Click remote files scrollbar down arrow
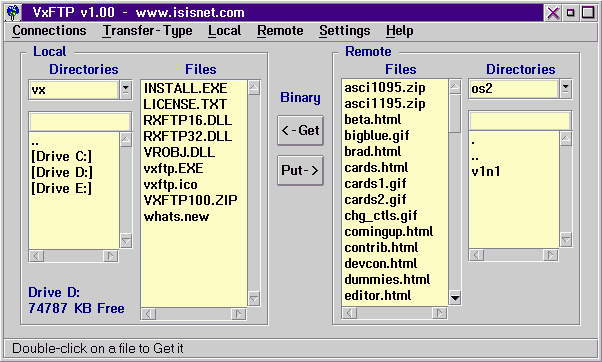Image resolution: width=602 pixels, height=362 pixels. 455,298
